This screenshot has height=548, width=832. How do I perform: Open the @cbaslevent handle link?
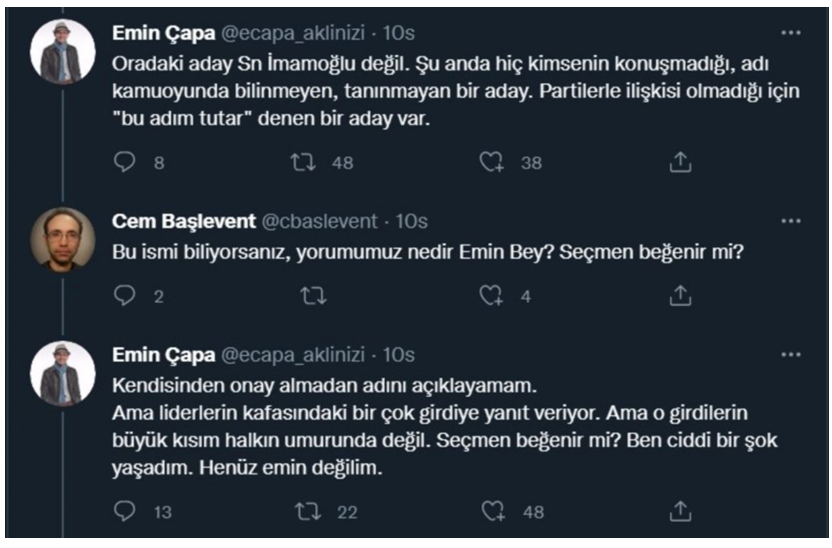point(319,221)
